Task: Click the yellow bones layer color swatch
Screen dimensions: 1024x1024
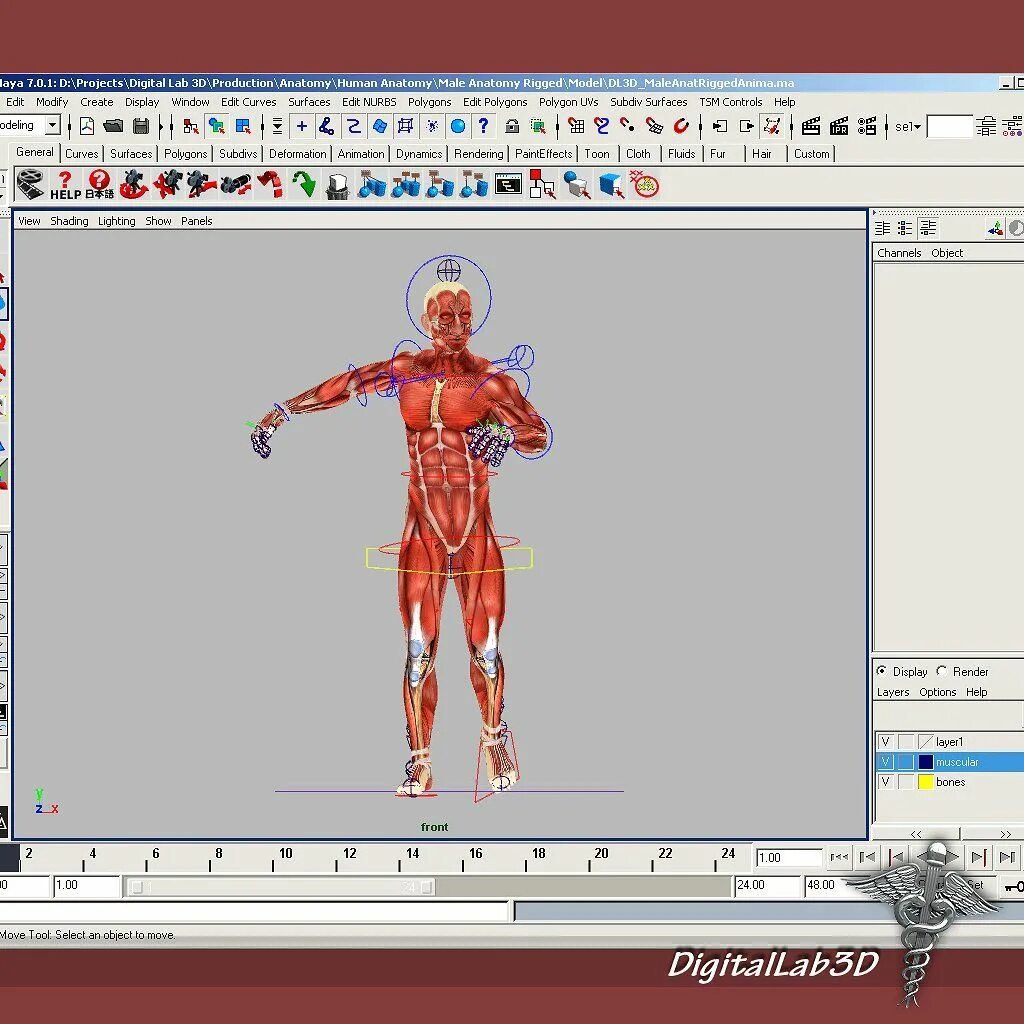Action: tap(925, 782)
